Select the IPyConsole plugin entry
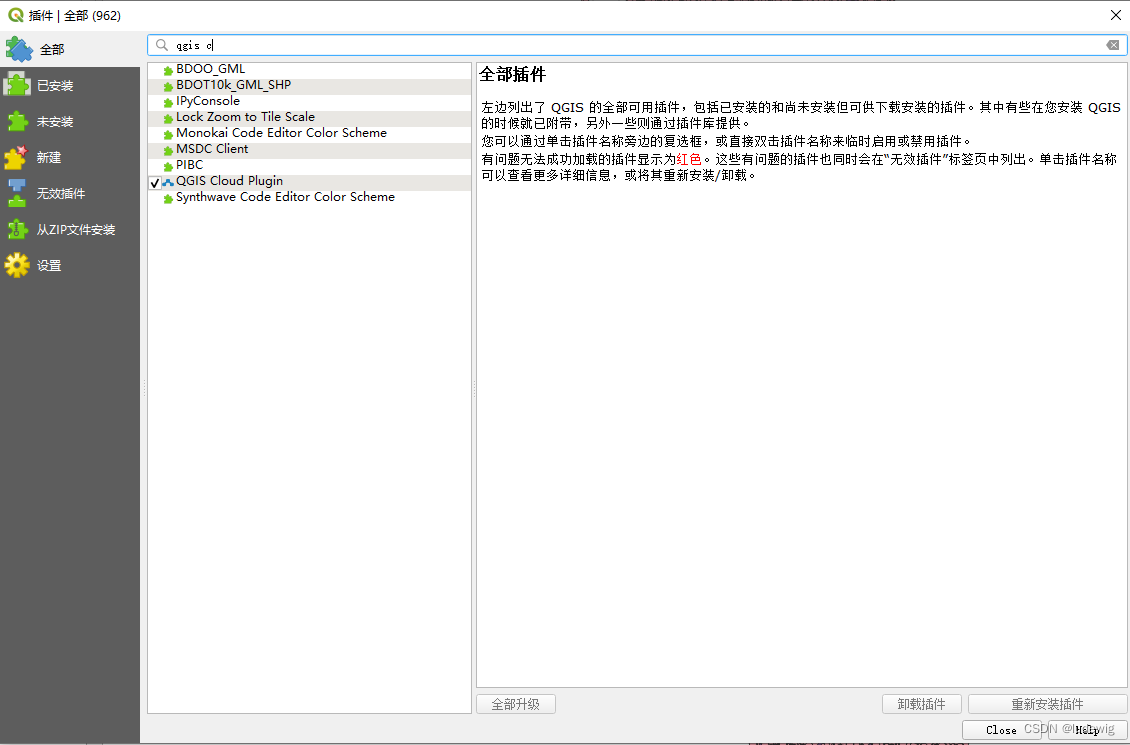The height and width of the screenshot is (745, 1130). coord(208,101)
